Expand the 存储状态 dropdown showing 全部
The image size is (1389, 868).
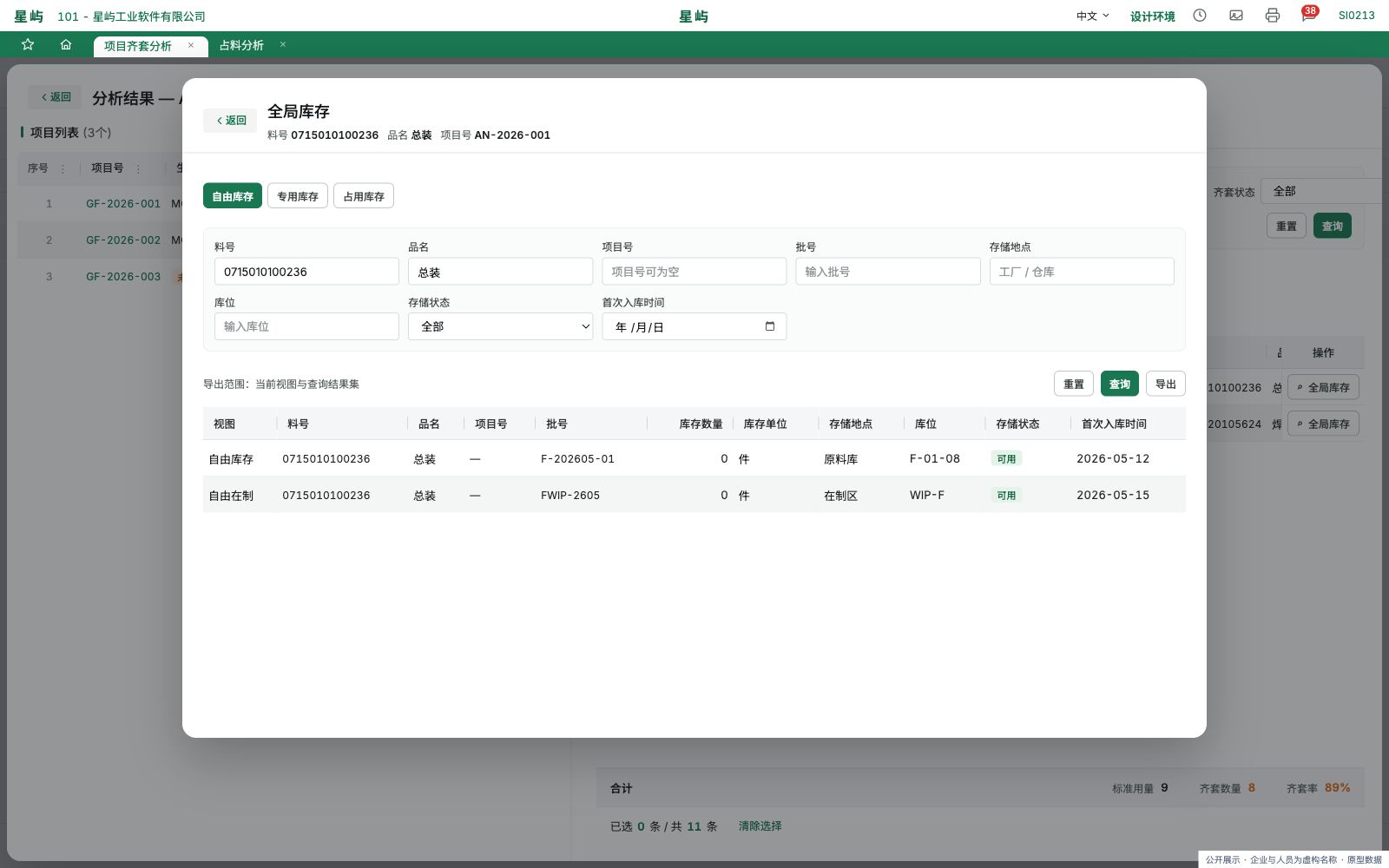point(500,326)
